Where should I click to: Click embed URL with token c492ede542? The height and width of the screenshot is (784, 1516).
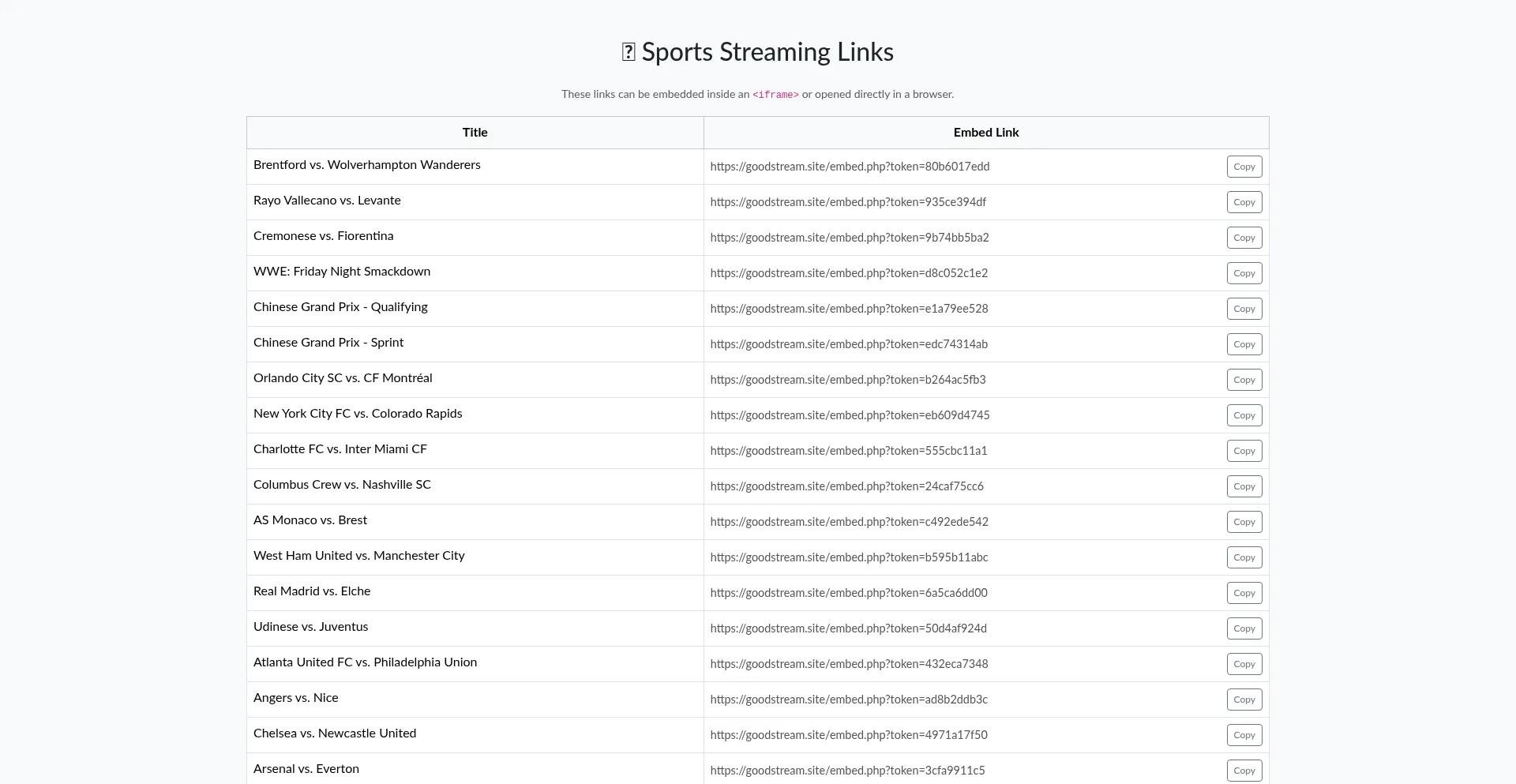[849, 522]
